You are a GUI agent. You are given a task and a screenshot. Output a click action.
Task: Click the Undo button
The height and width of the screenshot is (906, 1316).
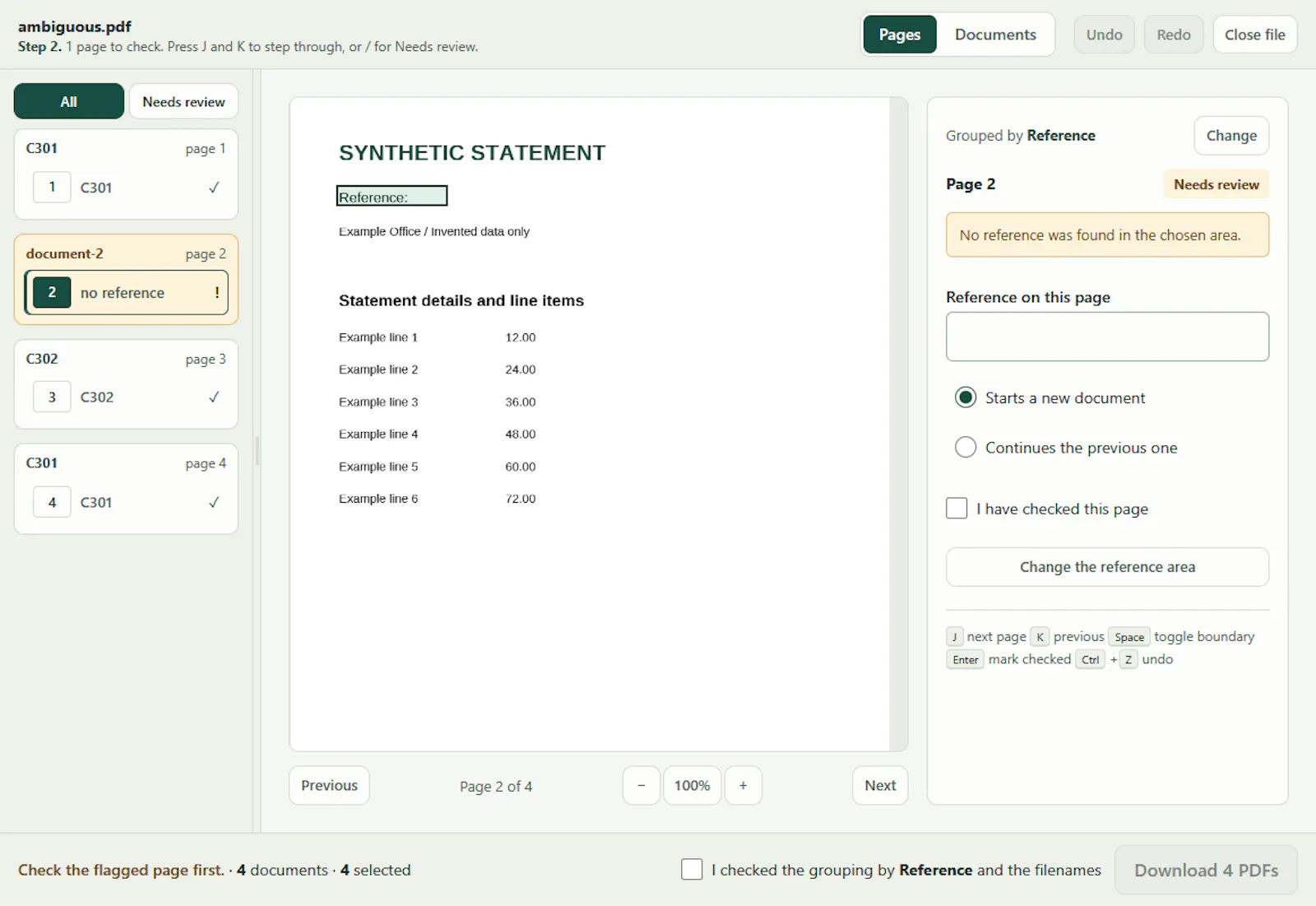(x=1104, y=35)
